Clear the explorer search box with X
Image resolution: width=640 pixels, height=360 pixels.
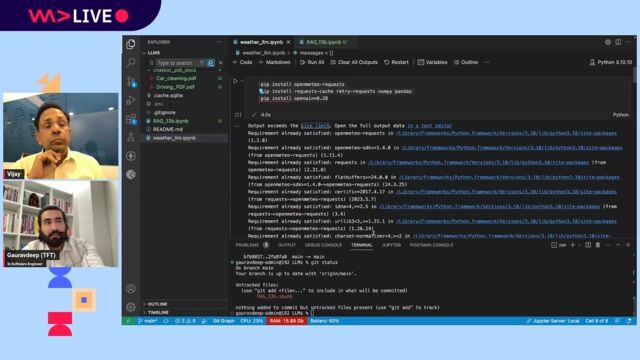pyautogui.click(x=221, y=63)
